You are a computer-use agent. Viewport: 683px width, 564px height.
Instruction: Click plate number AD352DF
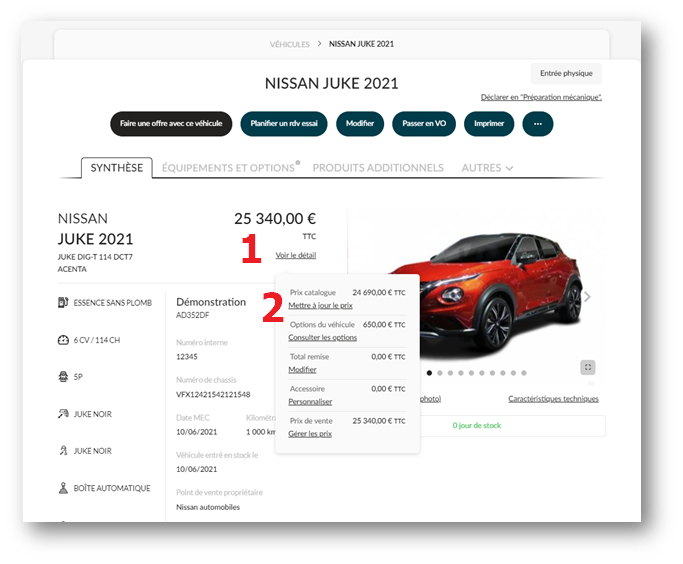pos(193,315)
